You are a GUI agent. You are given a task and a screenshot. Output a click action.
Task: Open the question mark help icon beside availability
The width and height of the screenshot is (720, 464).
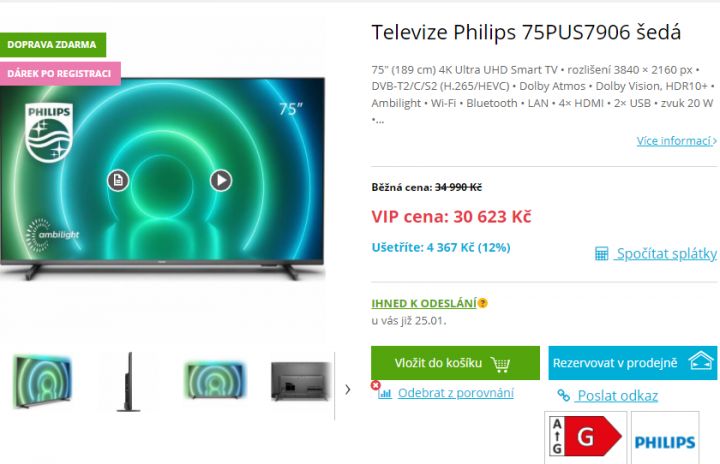point(483,303)
